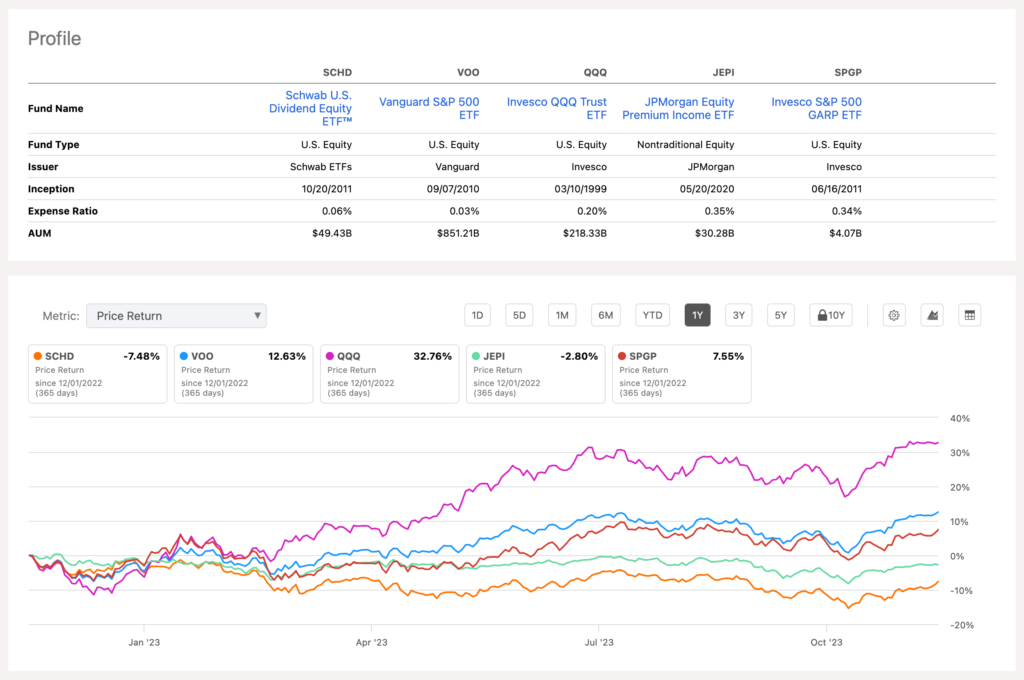The height and width of the screenshot is (680, 1024).
Task: Click the SCHD column header
Action: pos(337,73)
